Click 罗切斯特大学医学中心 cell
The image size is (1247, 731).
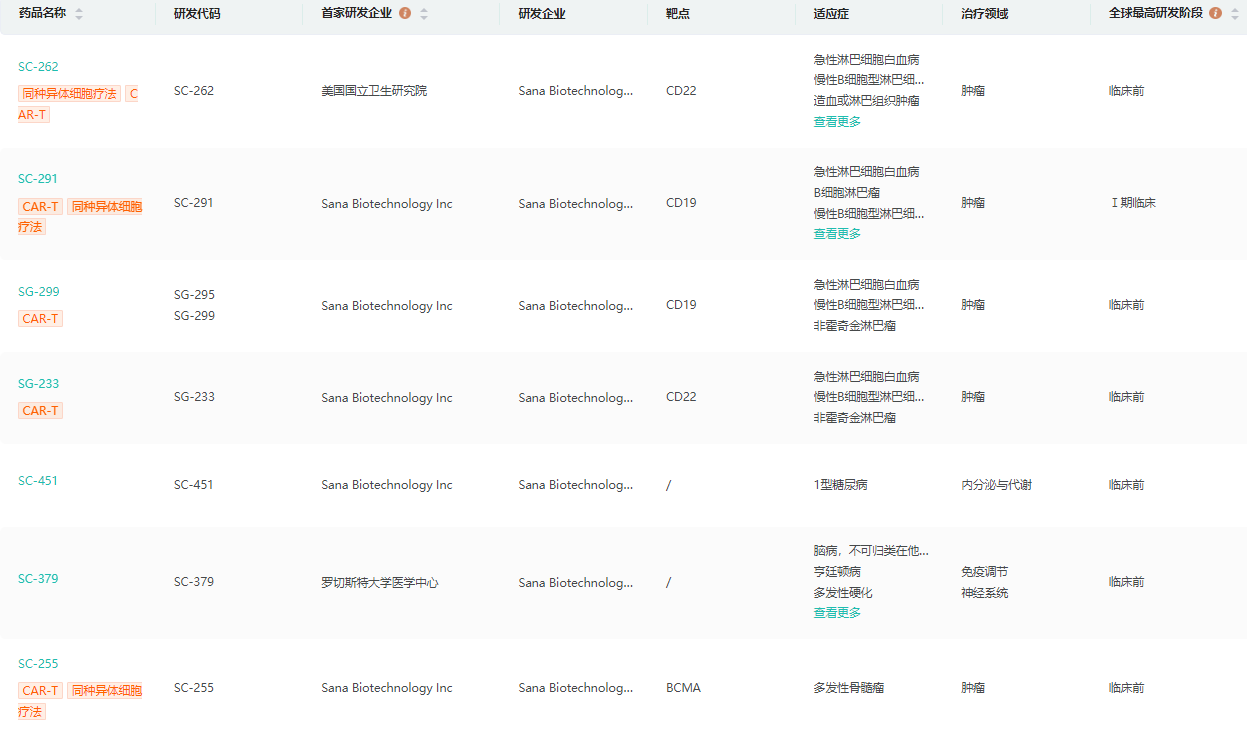[x=380, y=583]
